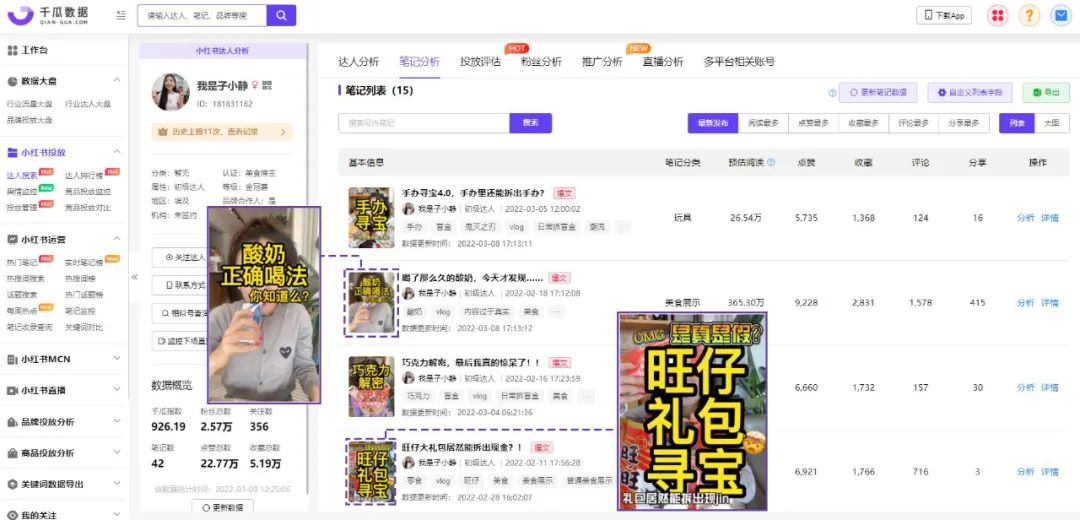Viewport: 1080px width, 520px height.
Task: Open the 巧克力解密 note thumbnail
Action: pos(371,387)
